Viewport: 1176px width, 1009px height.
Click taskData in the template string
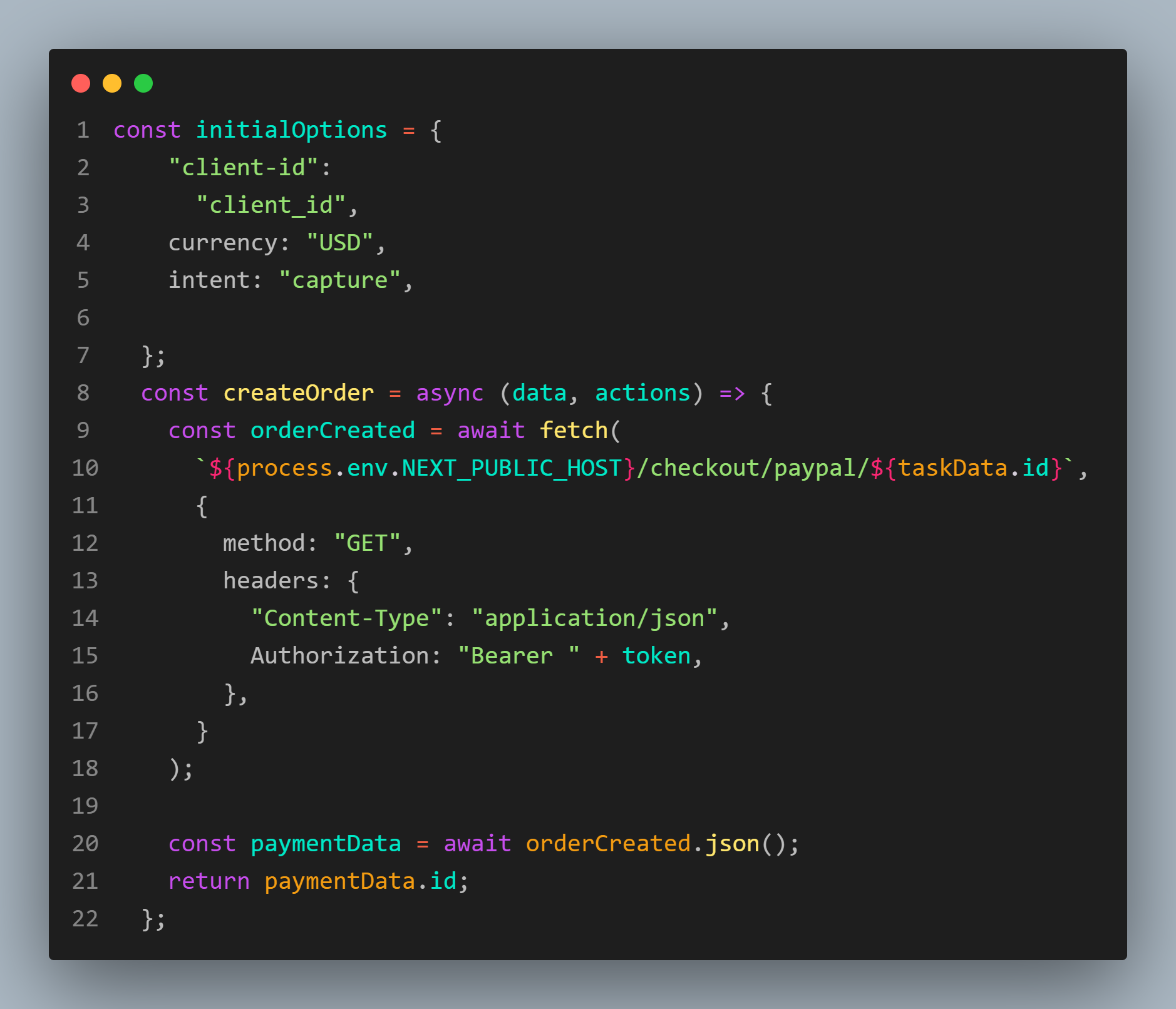[952, 468]
